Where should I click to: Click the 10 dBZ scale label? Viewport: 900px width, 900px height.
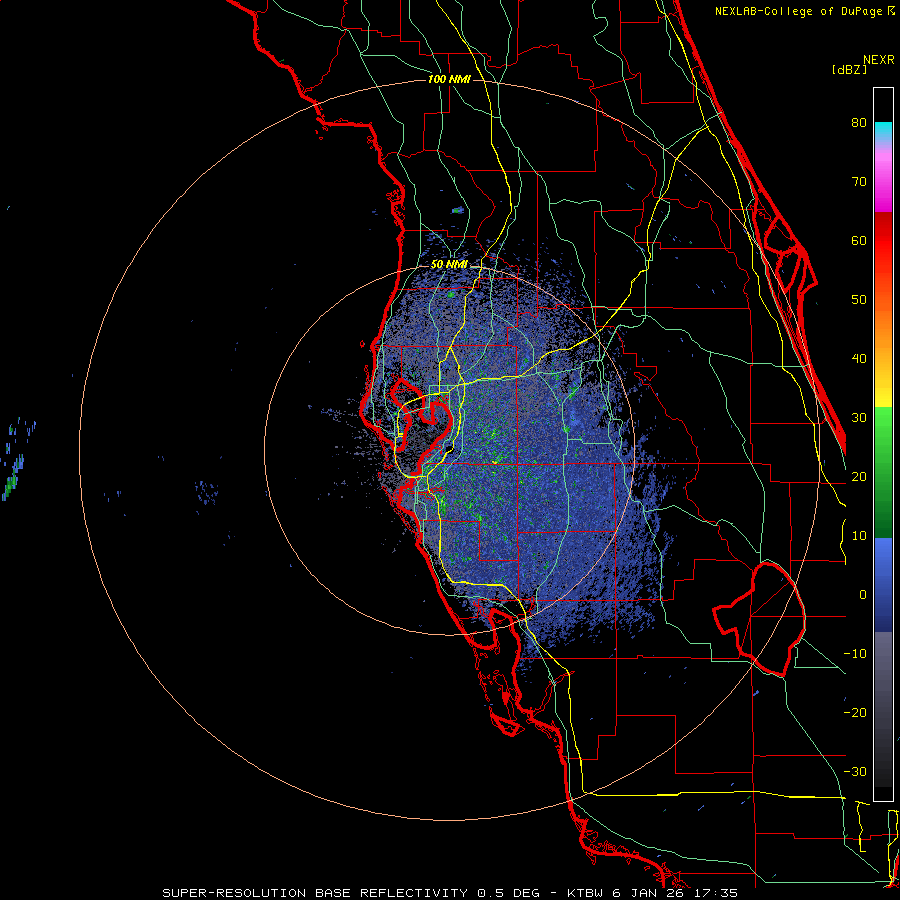(x=859, y=536)
